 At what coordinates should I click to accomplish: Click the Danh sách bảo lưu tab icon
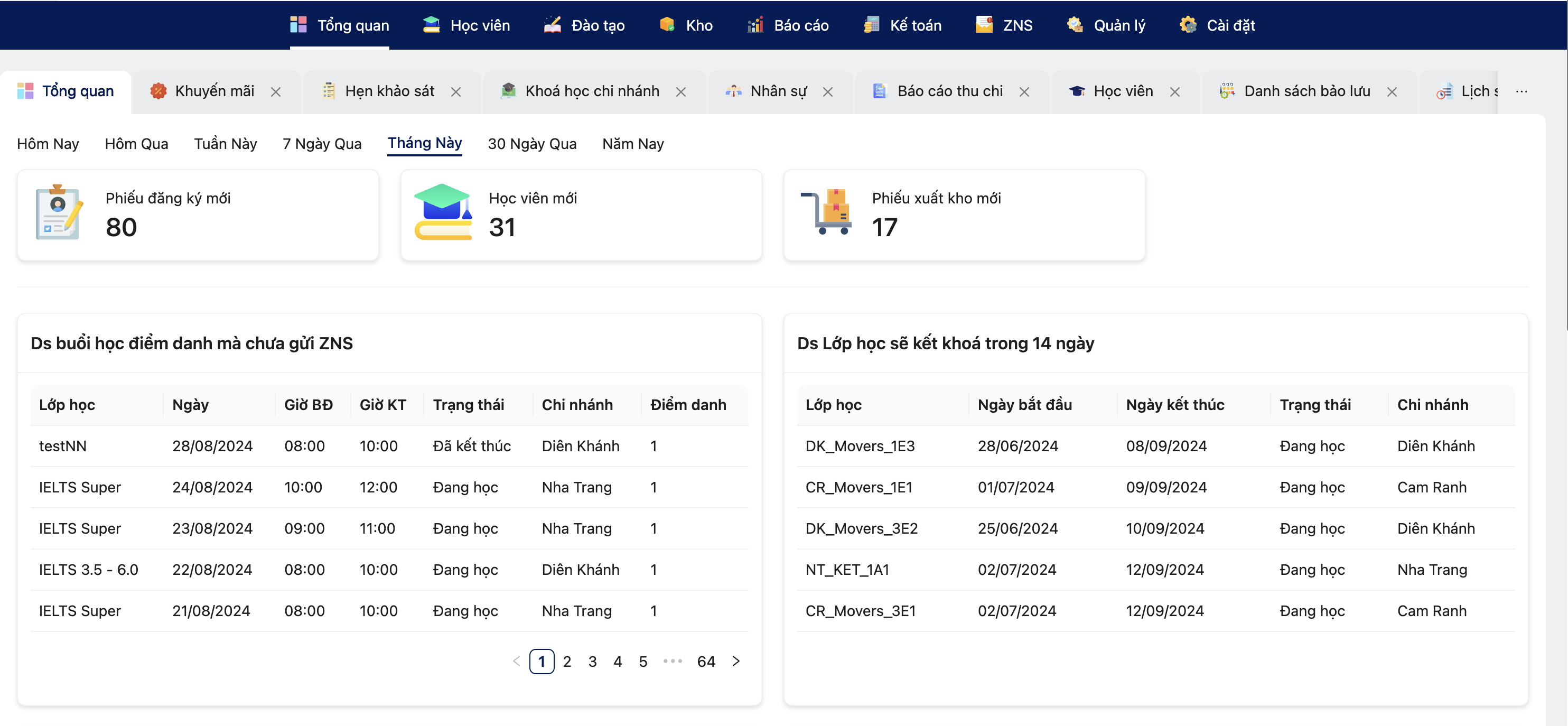tap(1227, 91)
